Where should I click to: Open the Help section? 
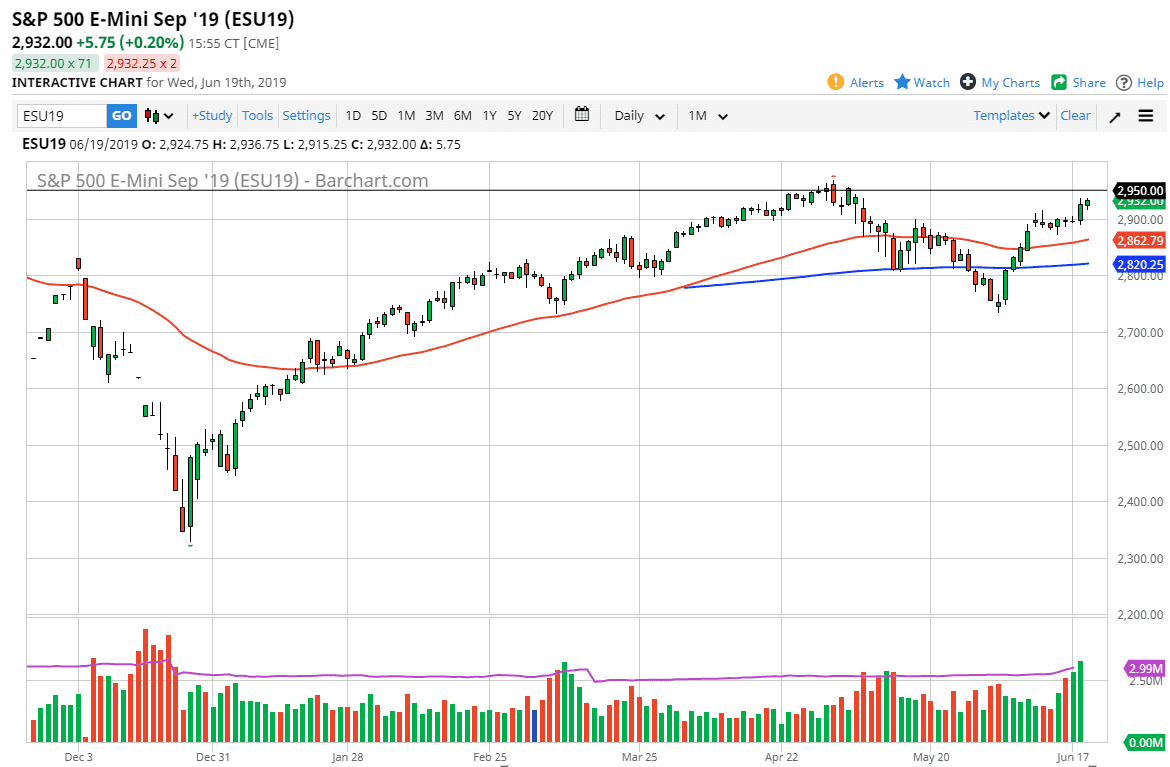click(x=1146, y=83)
